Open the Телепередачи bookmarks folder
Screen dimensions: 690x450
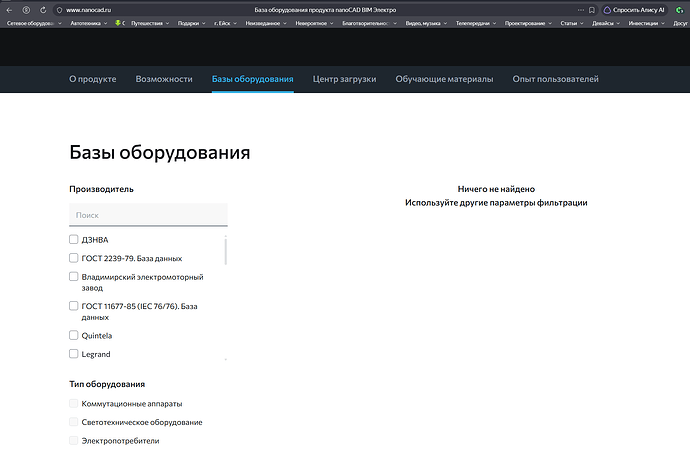pyautogui.click(x=476, y=23)
